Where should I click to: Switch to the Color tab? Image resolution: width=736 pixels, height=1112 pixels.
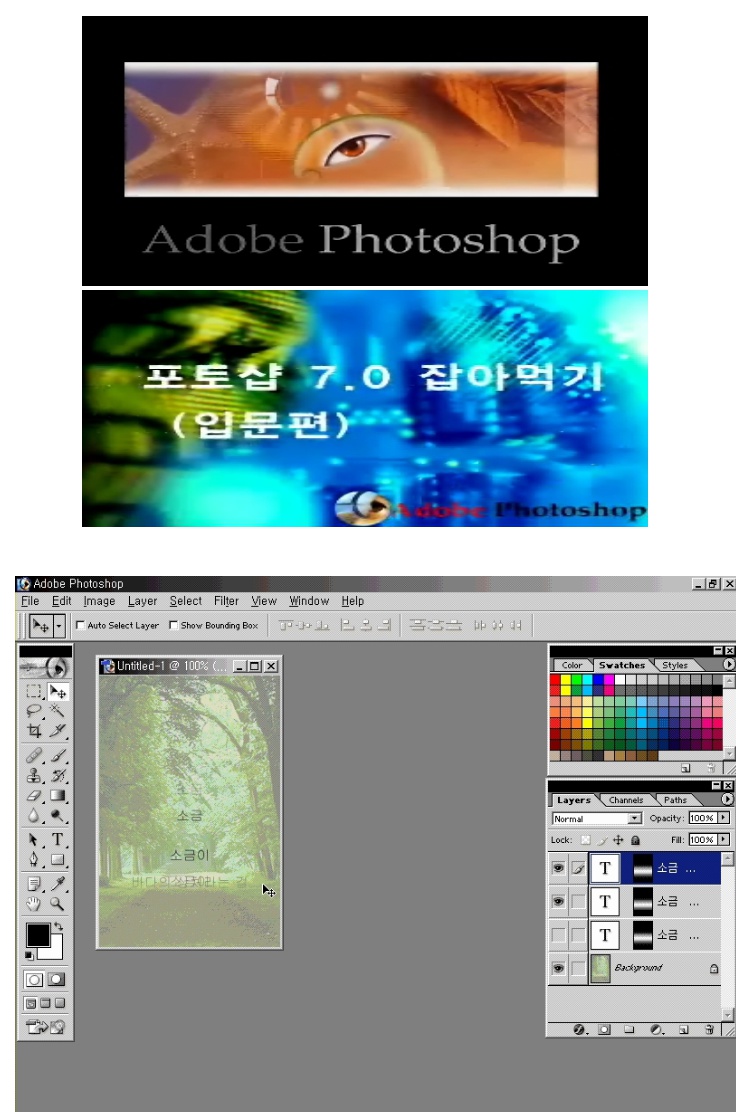572,665
